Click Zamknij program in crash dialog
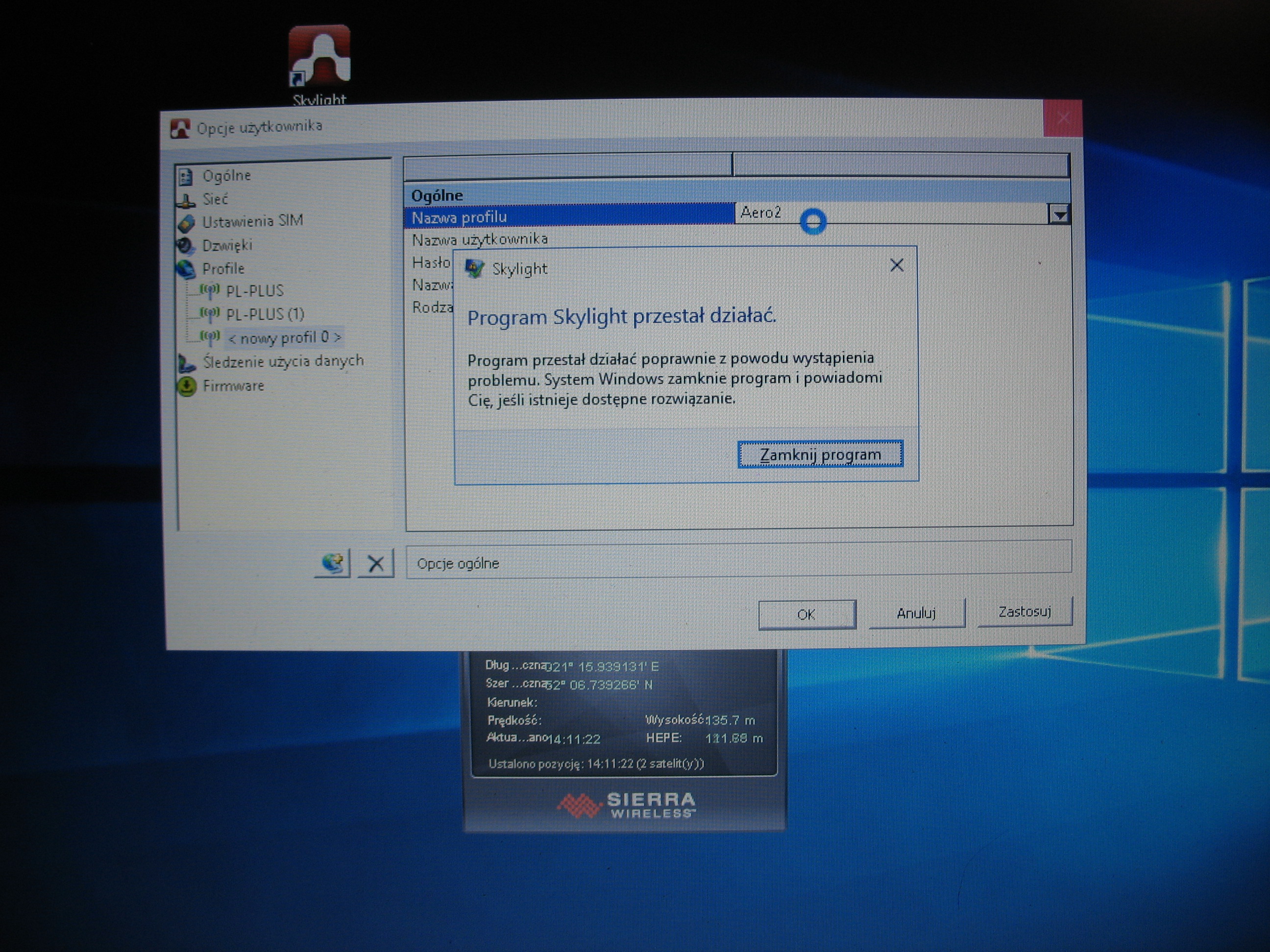This screenshot has width=1270, height=952. (x=820, y=454)
